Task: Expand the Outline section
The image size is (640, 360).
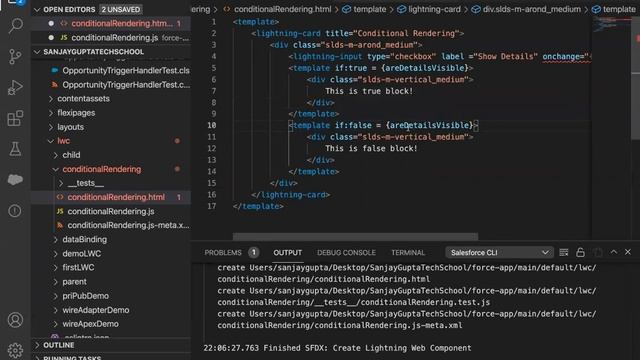Action: tap(110, 345)
